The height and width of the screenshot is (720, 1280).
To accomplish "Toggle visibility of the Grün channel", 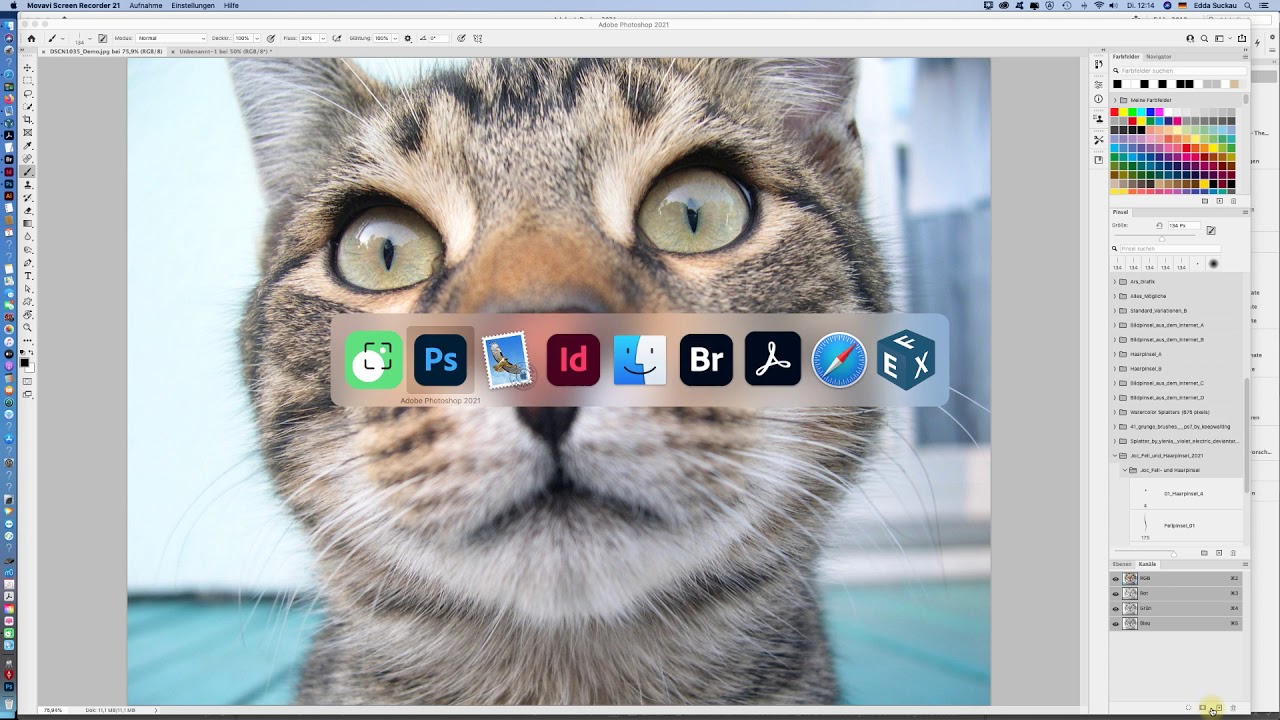I will coord(1116,608).
